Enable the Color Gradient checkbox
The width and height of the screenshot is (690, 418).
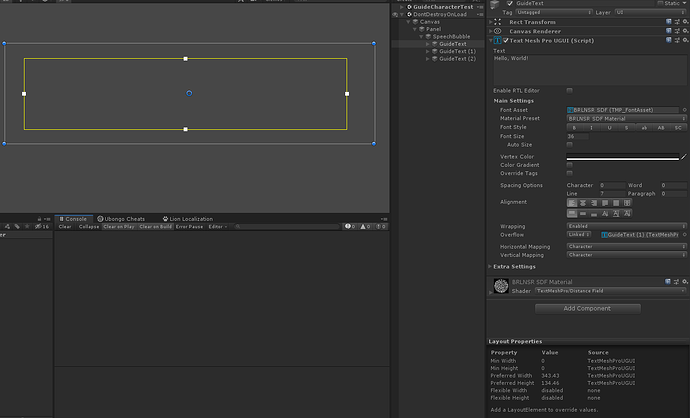(570, 165)
